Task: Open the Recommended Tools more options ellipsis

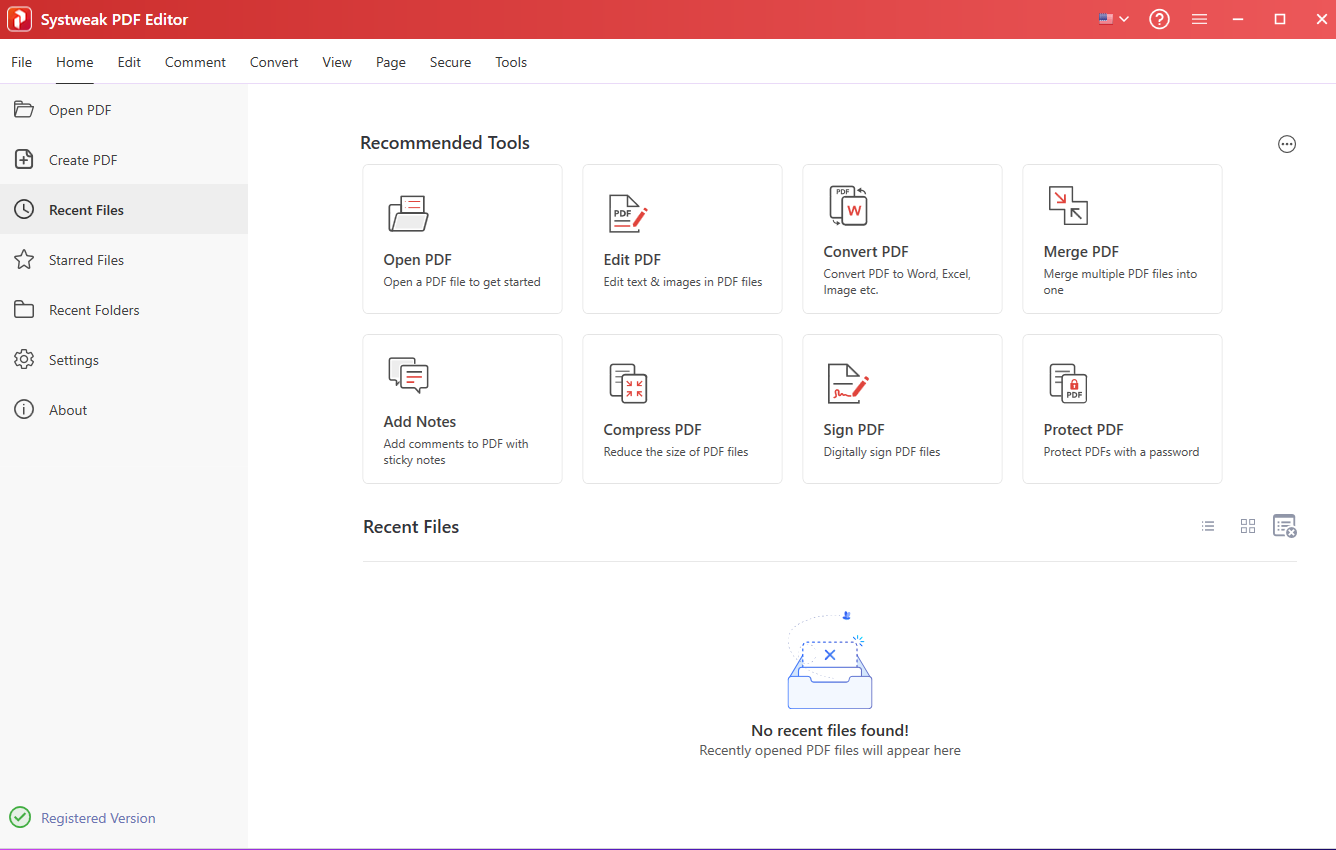Action: pos(1287,144)
